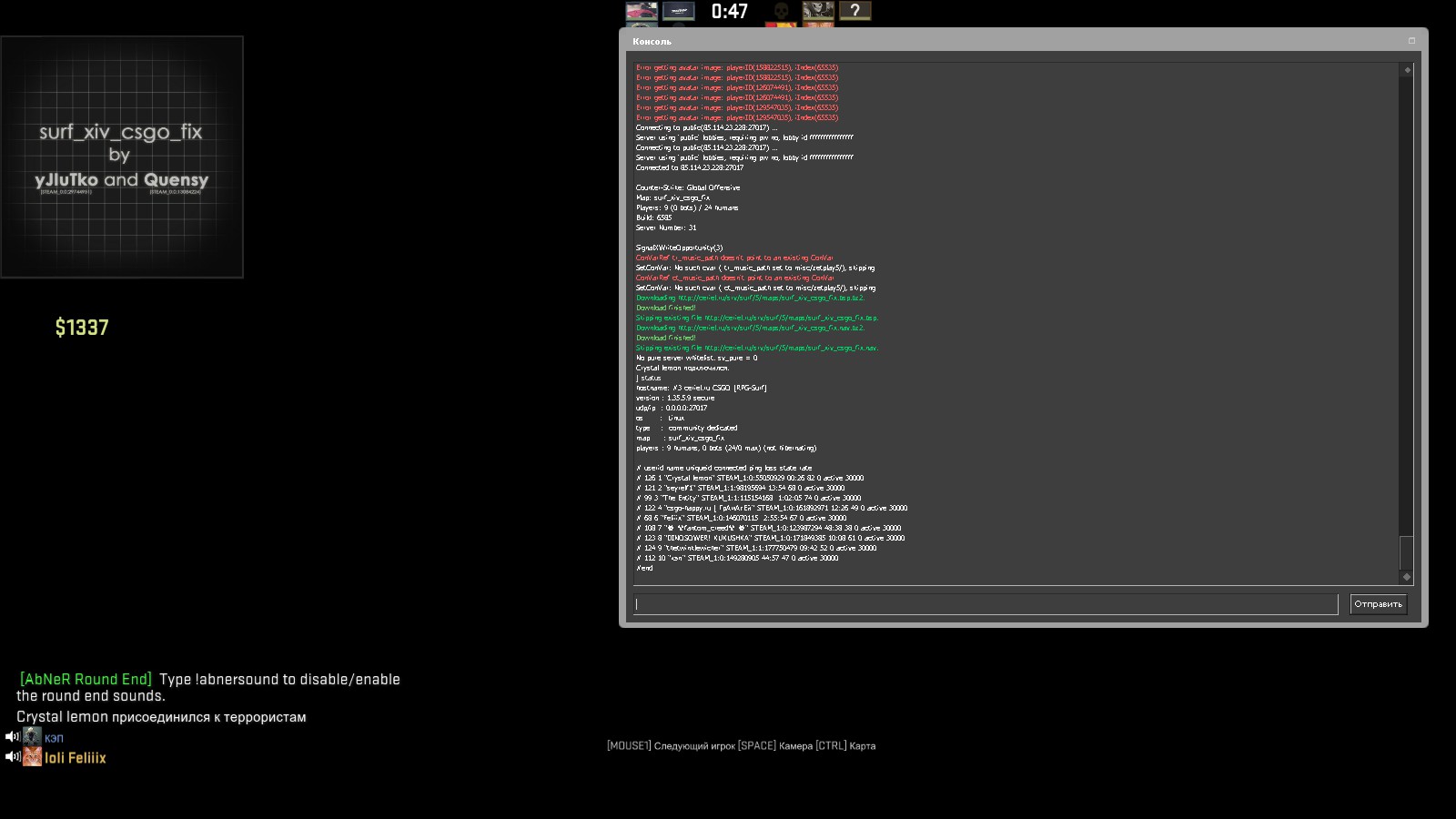The height and width of the screenshot is (819, 1456).
Task: Click the console command input field
Action: [x=985, y=604]
